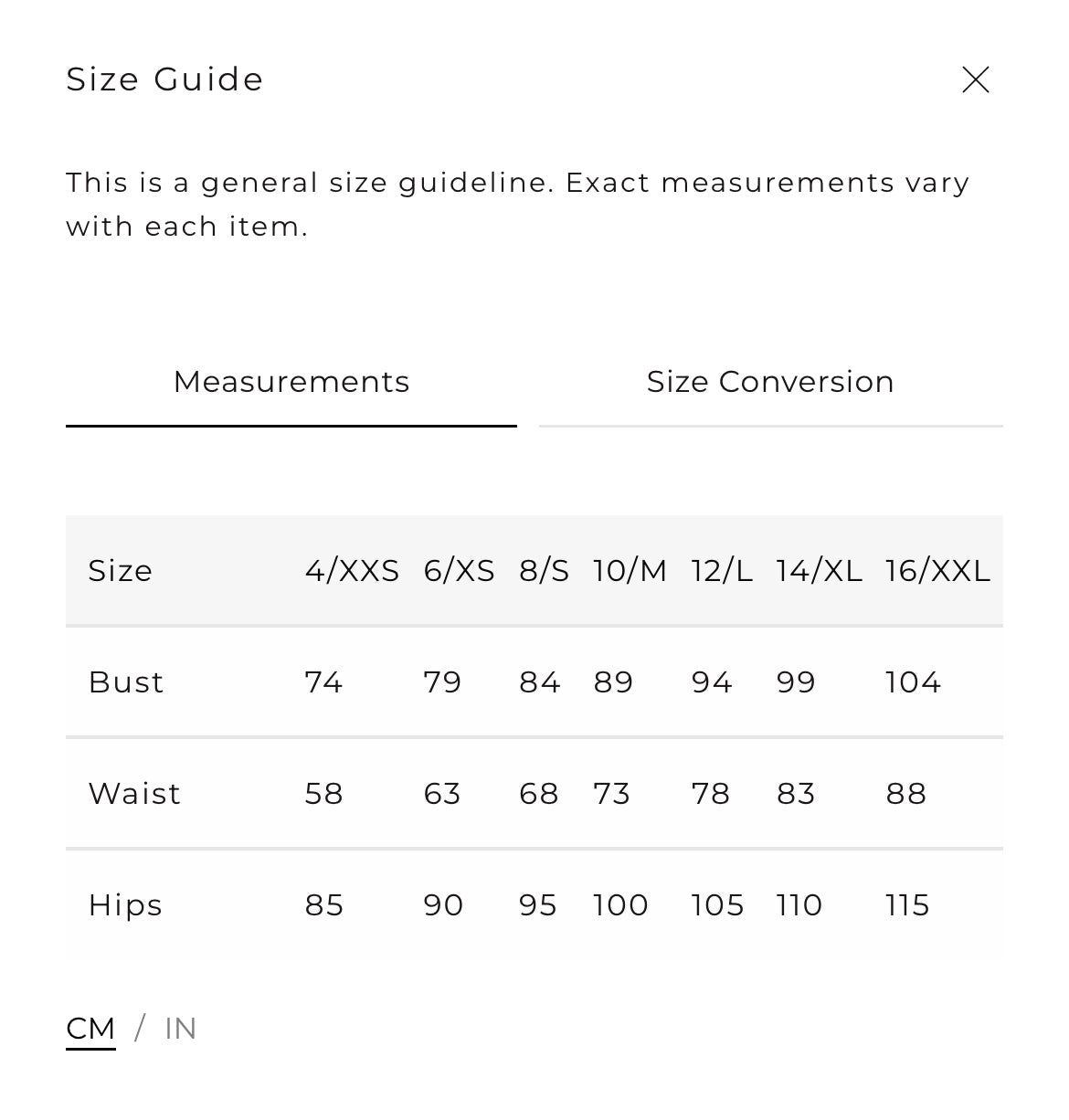The width and height of the screenshot is (1069, 1120).
Task: Click the 16/XXL size column header
Action: [x=937, y=571]
